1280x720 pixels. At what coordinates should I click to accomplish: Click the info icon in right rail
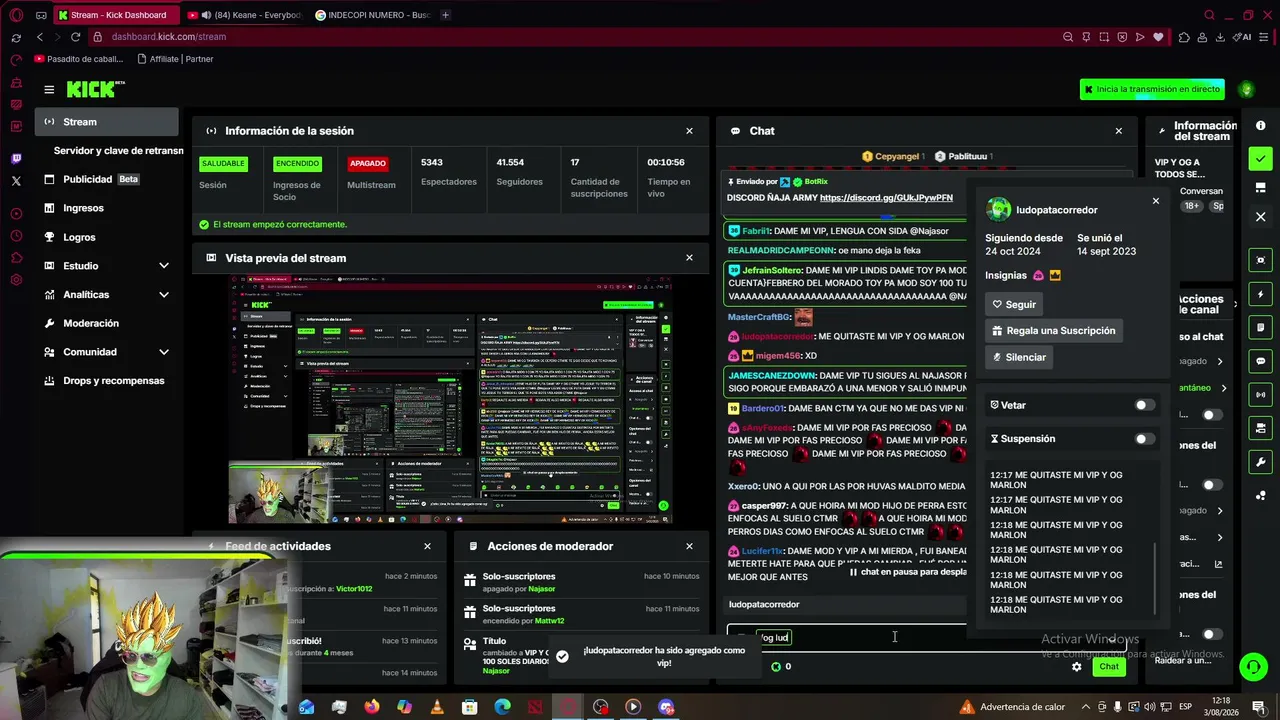click(1260, 125)
